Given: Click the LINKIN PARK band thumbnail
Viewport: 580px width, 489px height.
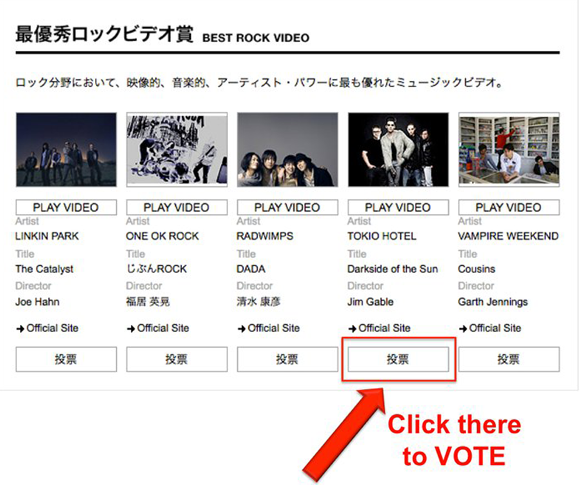Looking at the screenshot, I should click(x=66, y=150).
